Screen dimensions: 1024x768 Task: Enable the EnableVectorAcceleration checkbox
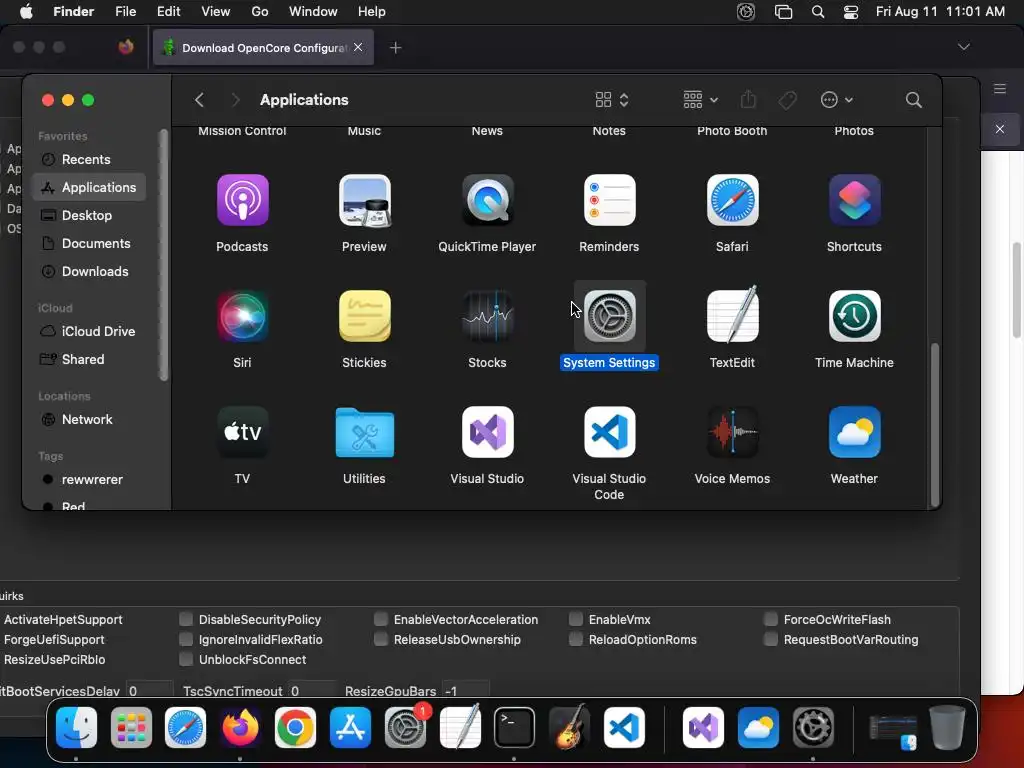click(x=381, y=619)
